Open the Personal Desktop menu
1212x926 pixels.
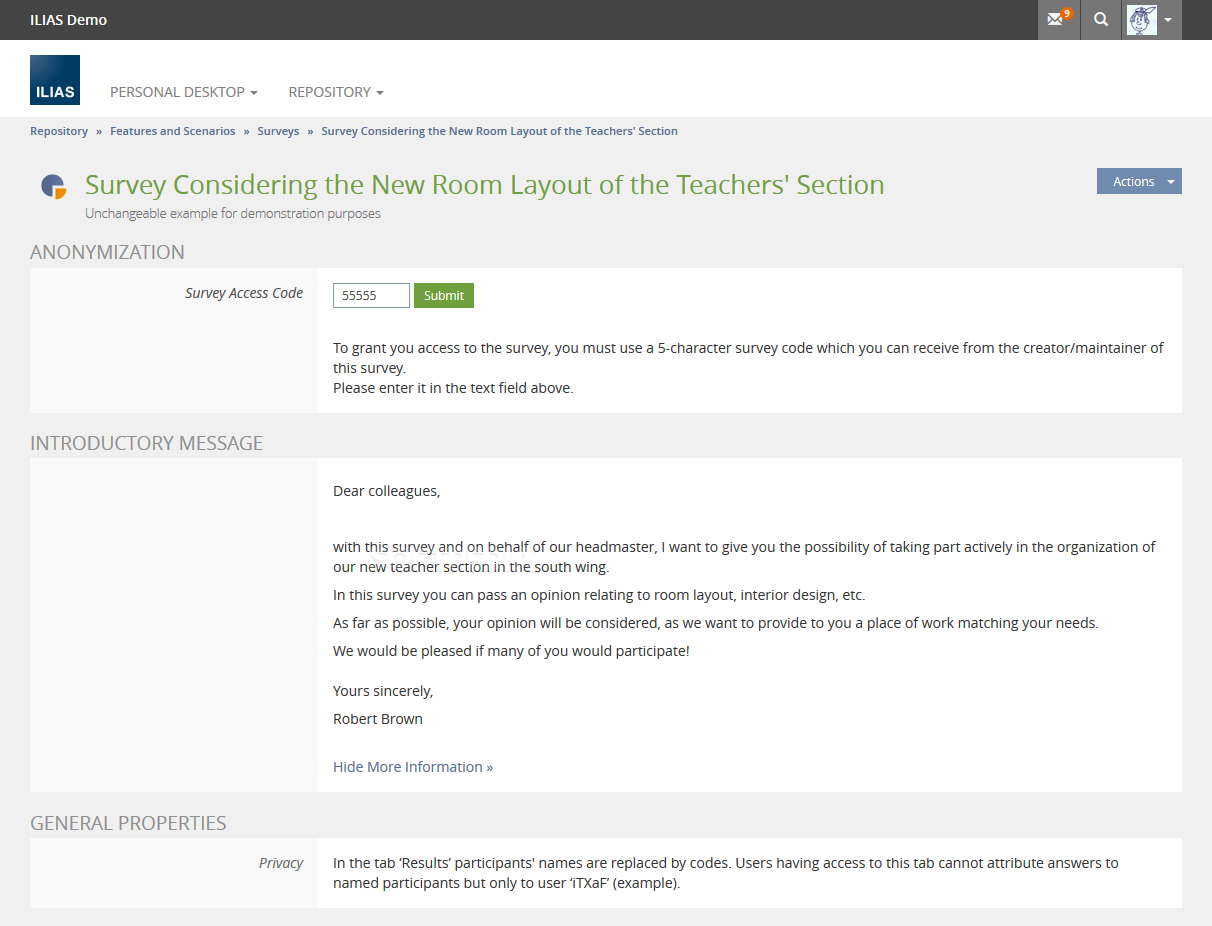[x=184, y=92]
